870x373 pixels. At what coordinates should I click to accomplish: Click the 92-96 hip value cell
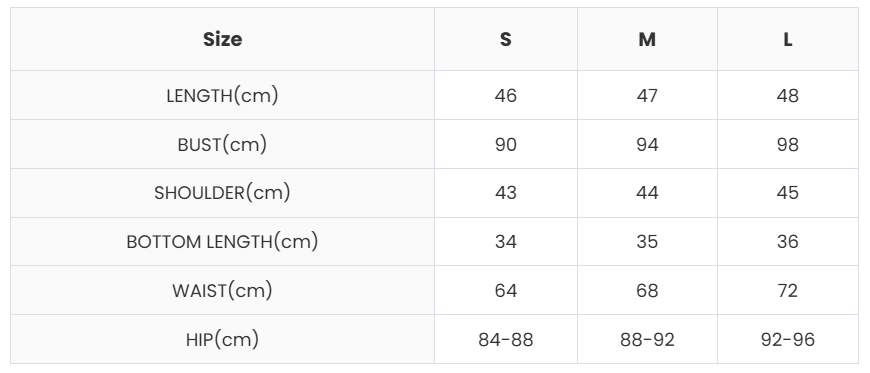click(788, 339)
